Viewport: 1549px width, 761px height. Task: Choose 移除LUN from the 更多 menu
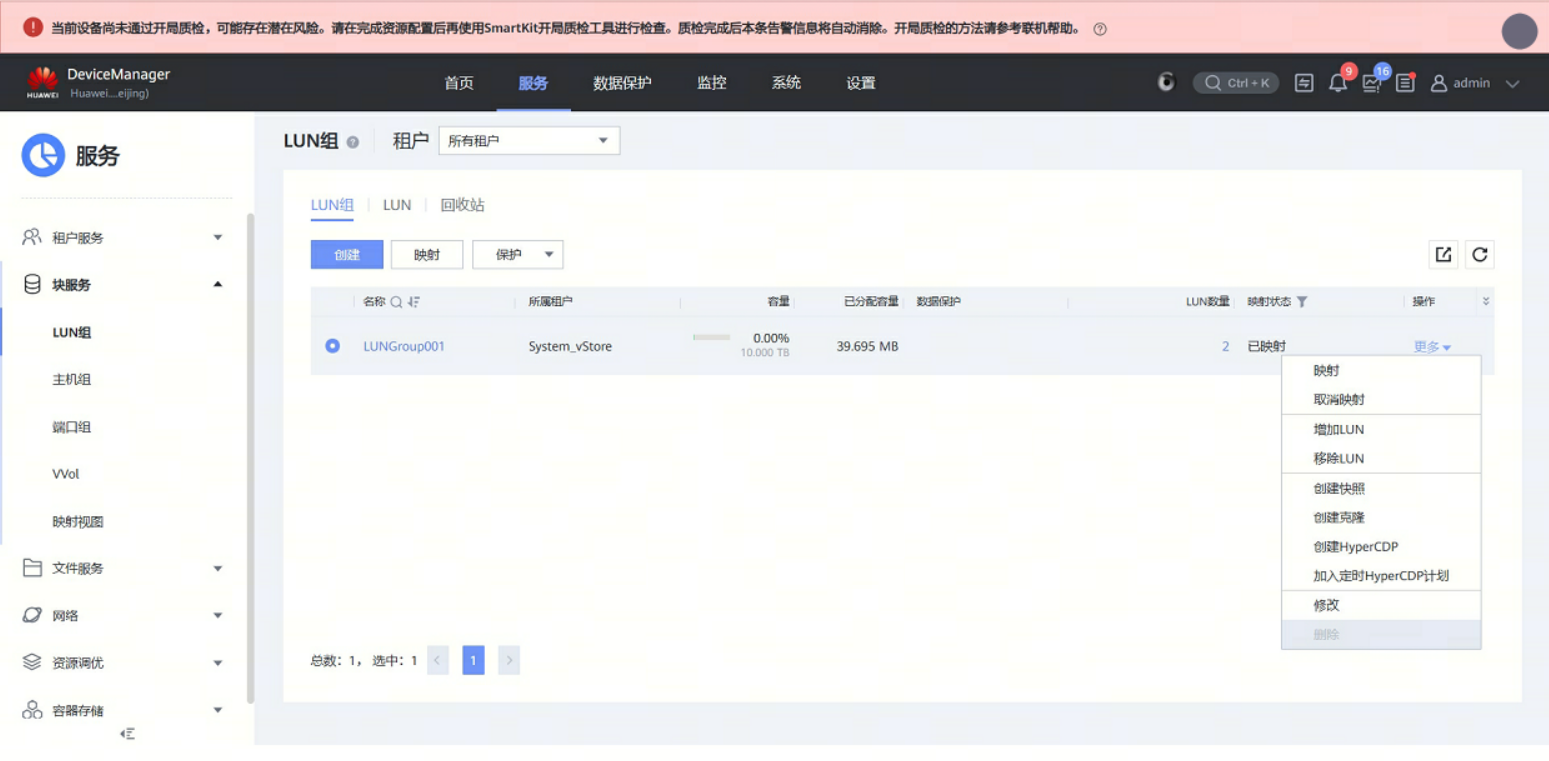click(x=1381, y=458)
